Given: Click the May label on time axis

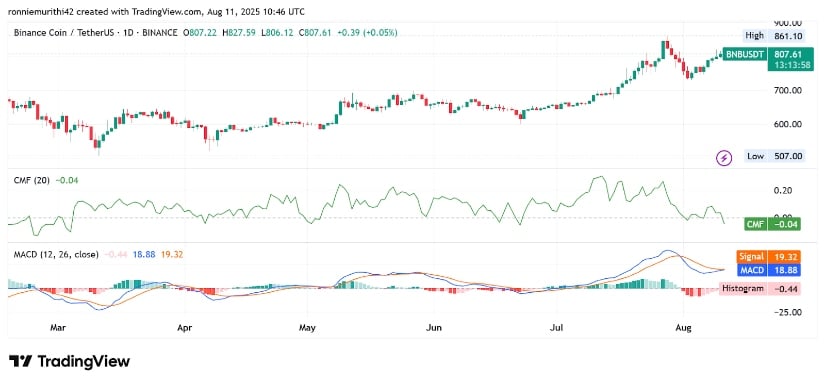Looking at the screenshot, I should 307,328.
